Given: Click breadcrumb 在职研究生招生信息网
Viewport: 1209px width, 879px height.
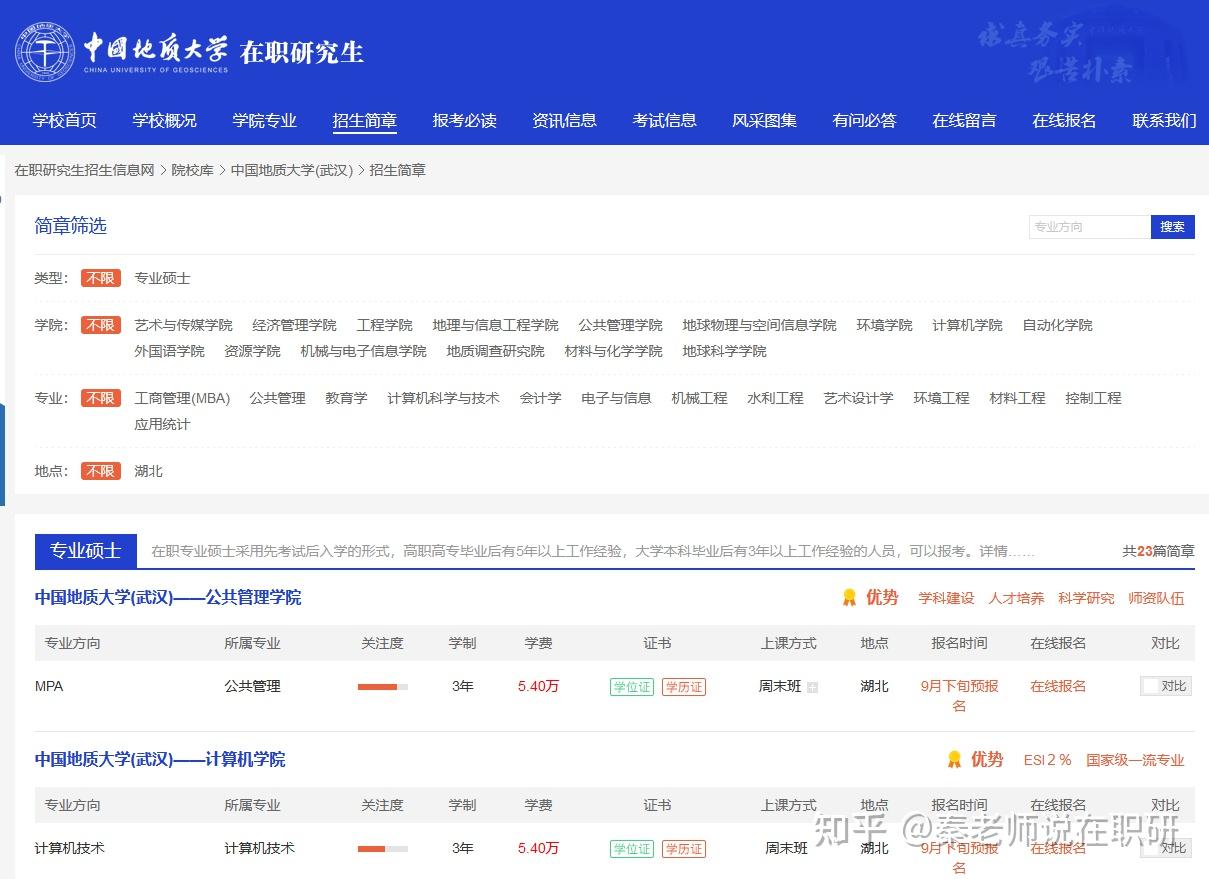Looking at the screenshot, I should [84, 170].
